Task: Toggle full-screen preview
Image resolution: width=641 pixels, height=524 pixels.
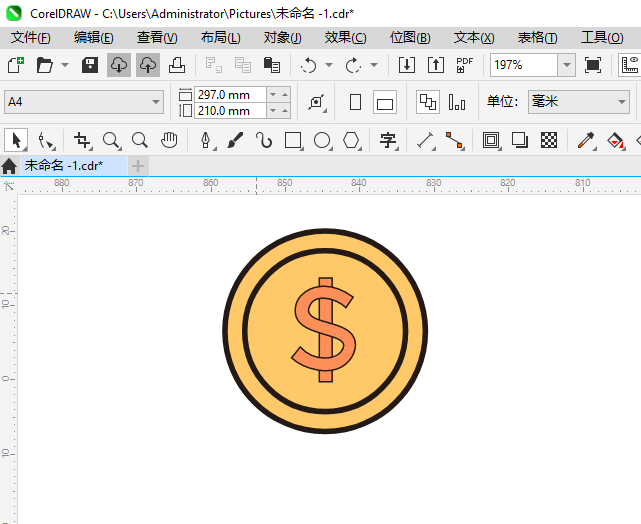Action: 593,65
